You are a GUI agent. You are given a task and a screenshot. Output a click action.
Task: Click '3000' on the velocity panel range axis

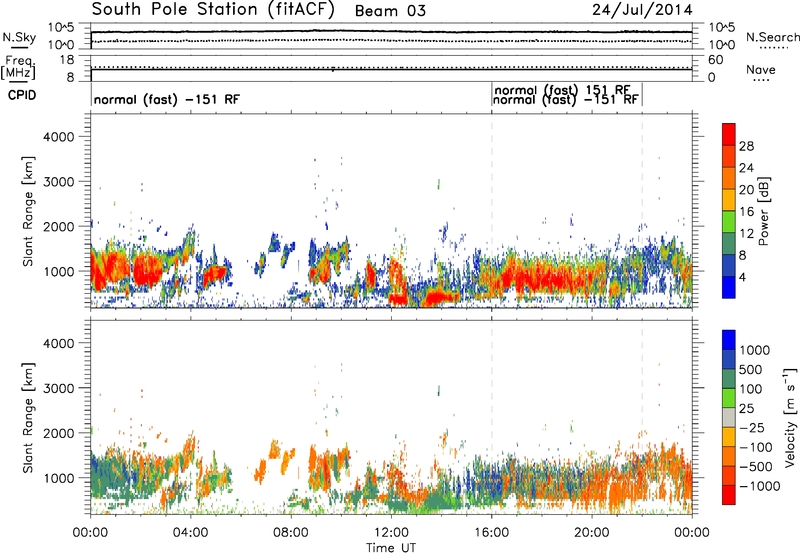point(59,388)
